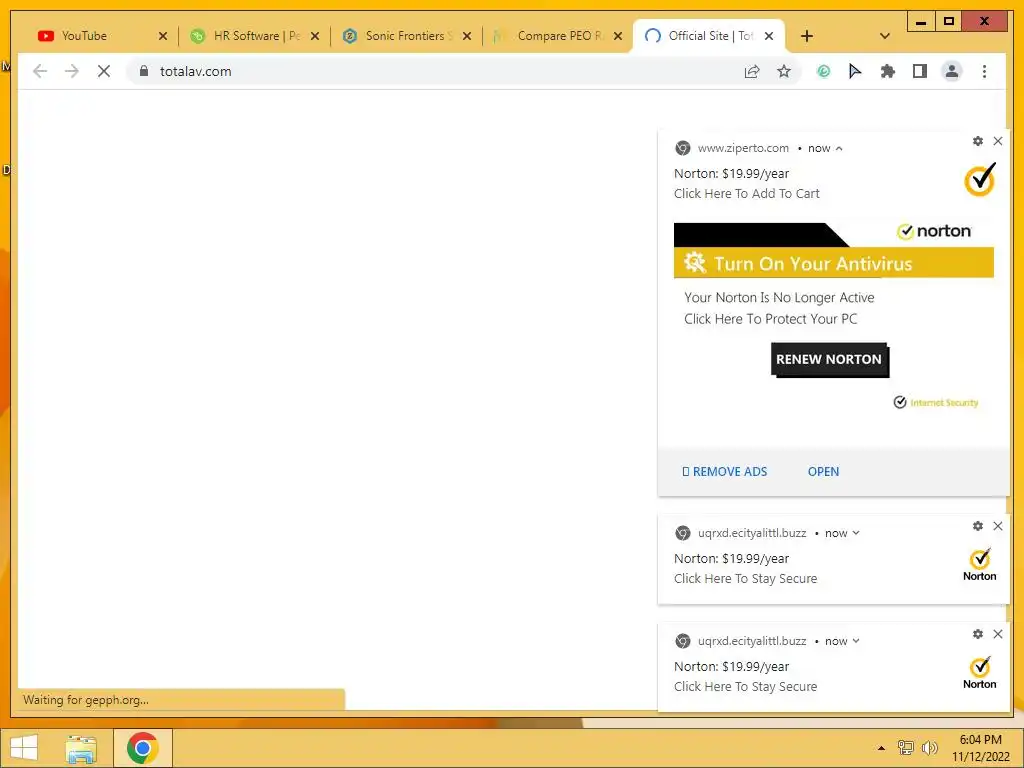Click the Turn On Your Antivirus banner

click(833, 263)
